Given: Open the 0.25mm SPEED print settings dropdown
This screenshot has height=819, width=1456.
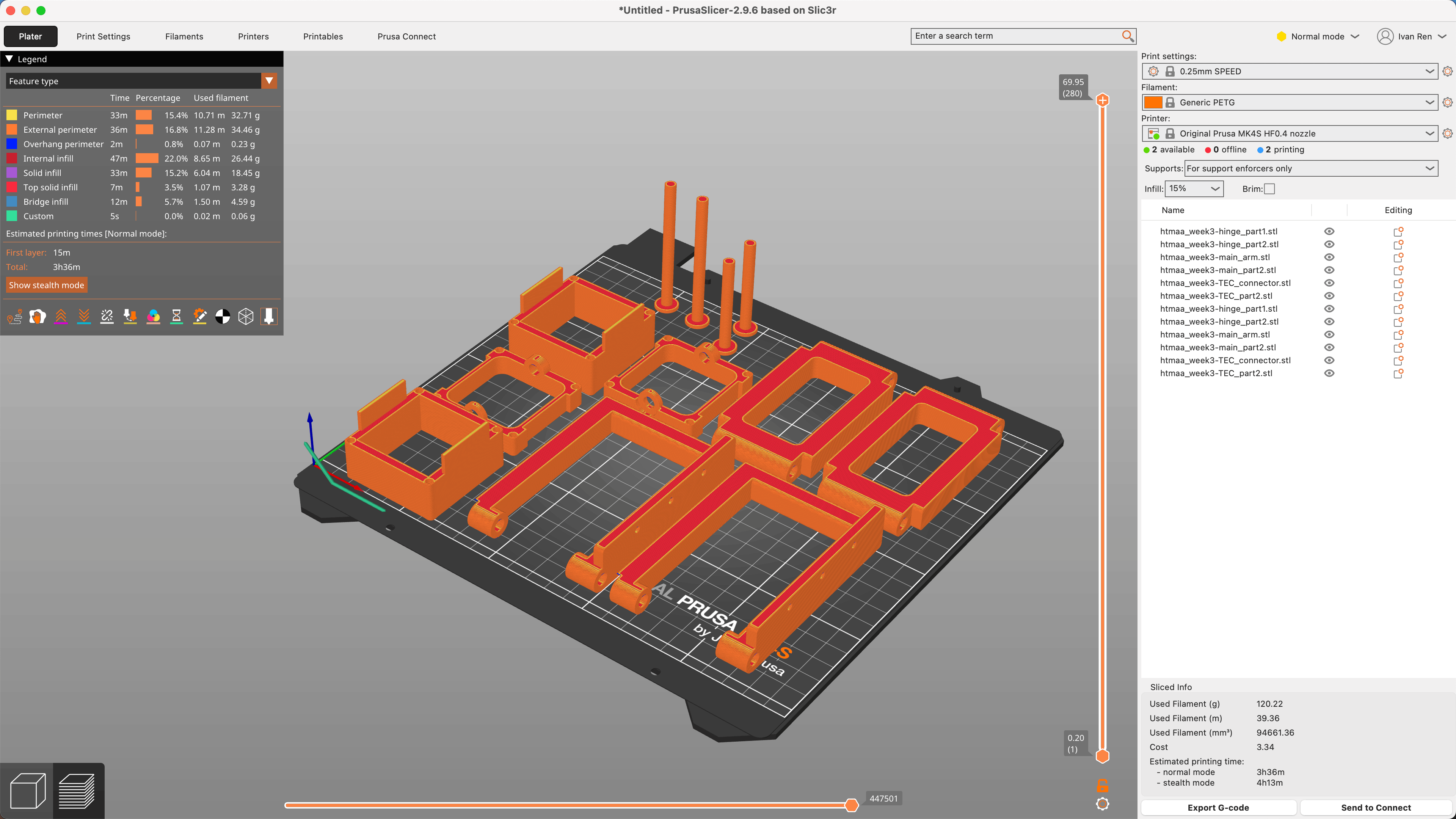Looking at the screenshot, I should coord(1290,71).
